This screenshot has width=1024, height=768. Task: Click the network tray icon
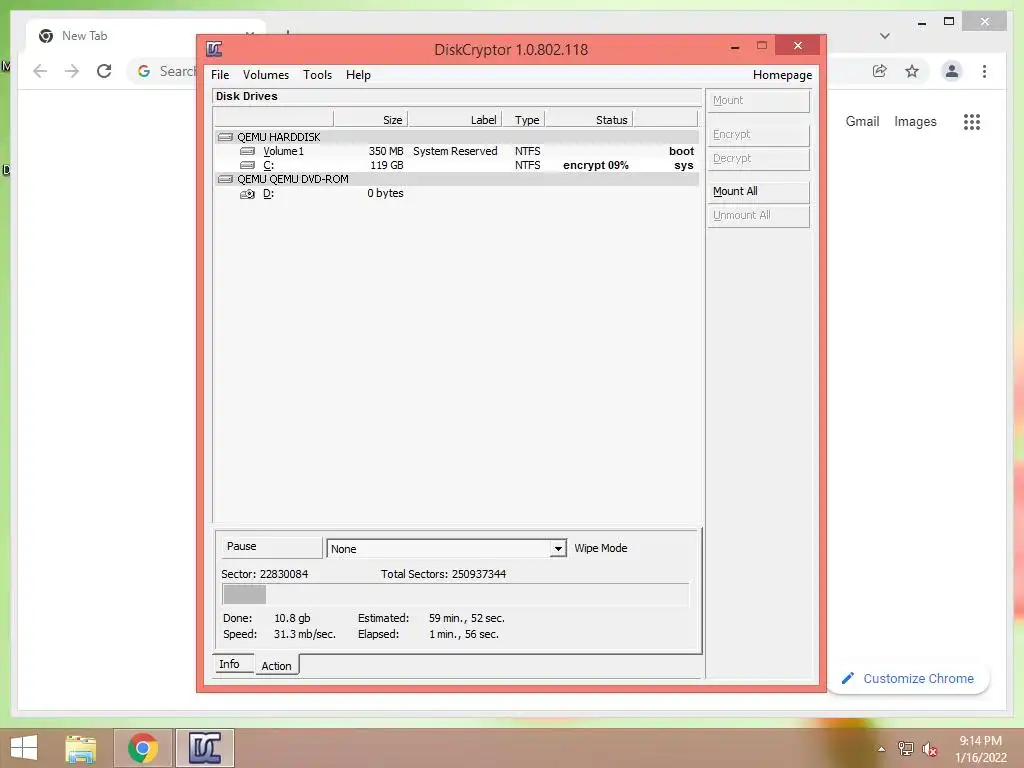click(906, 749)
